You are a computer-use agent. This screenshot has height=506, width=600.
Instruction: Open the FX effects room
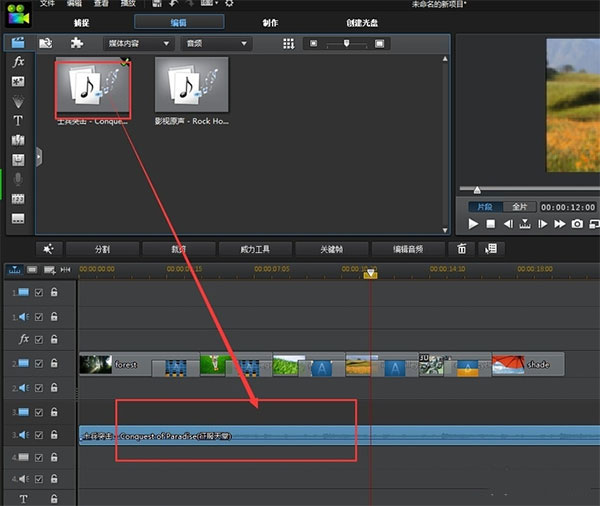[x=18, y=62]
